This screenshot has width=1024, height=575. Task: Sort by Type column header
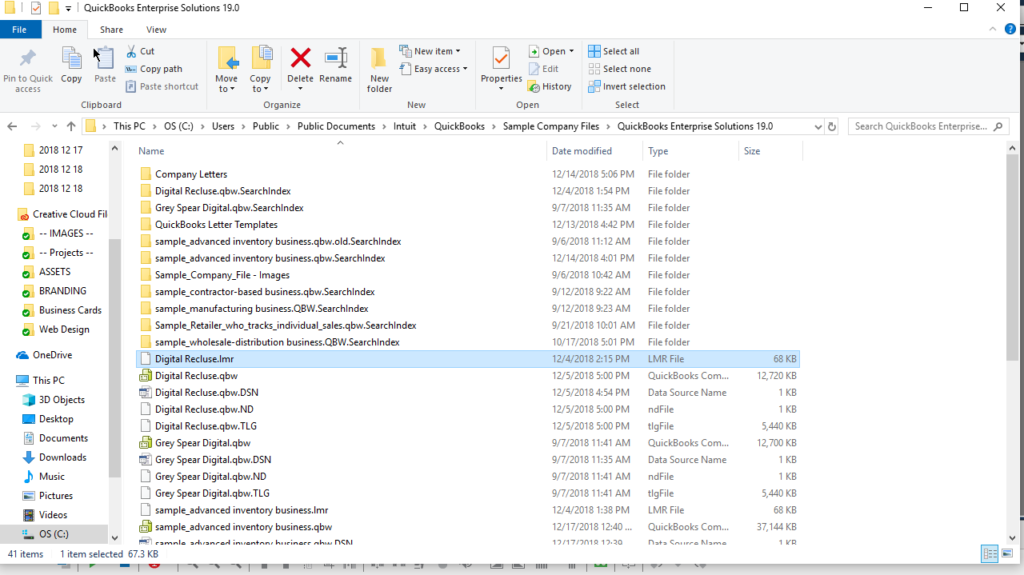(658, 151)
